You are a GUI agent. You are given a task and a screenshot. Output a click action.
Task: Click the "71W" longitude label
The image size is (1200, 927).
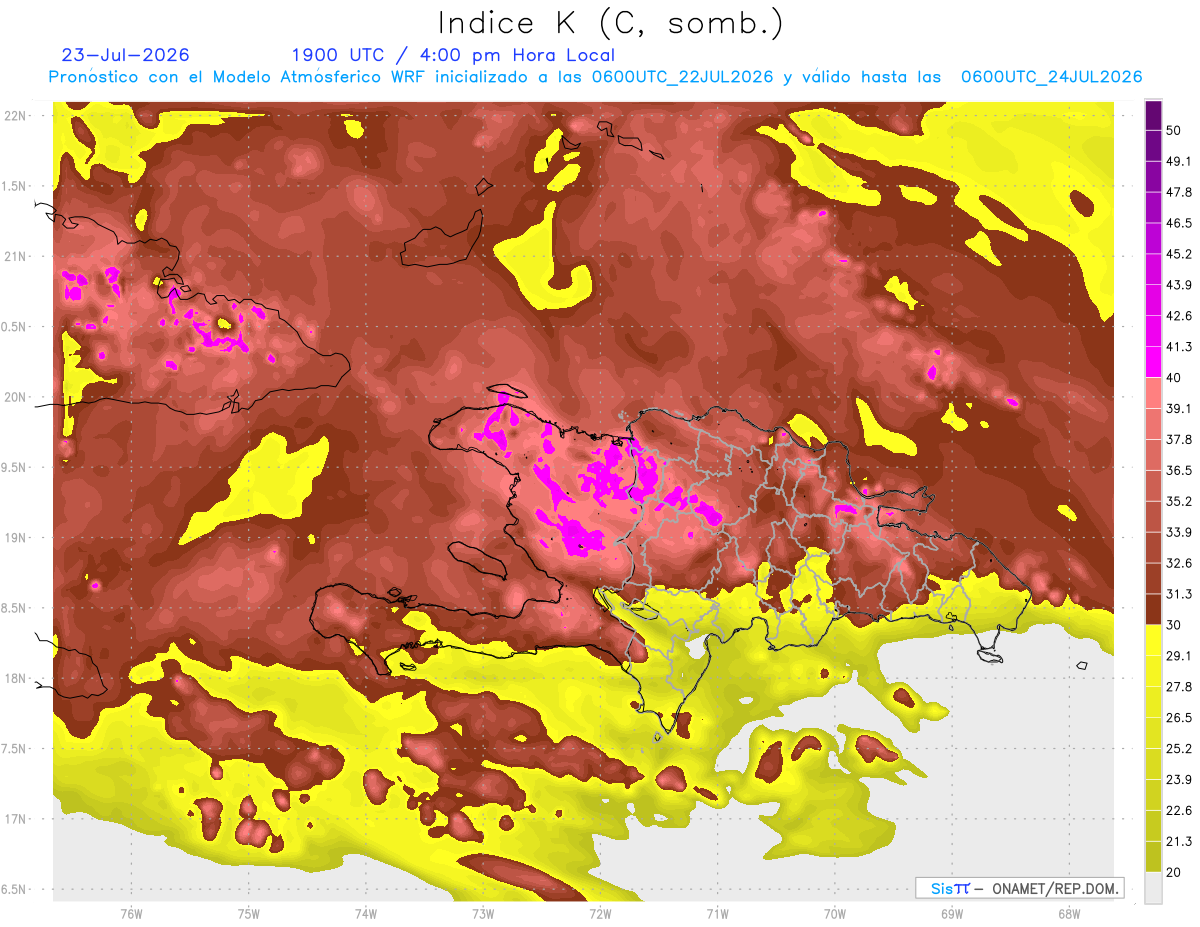717,913
